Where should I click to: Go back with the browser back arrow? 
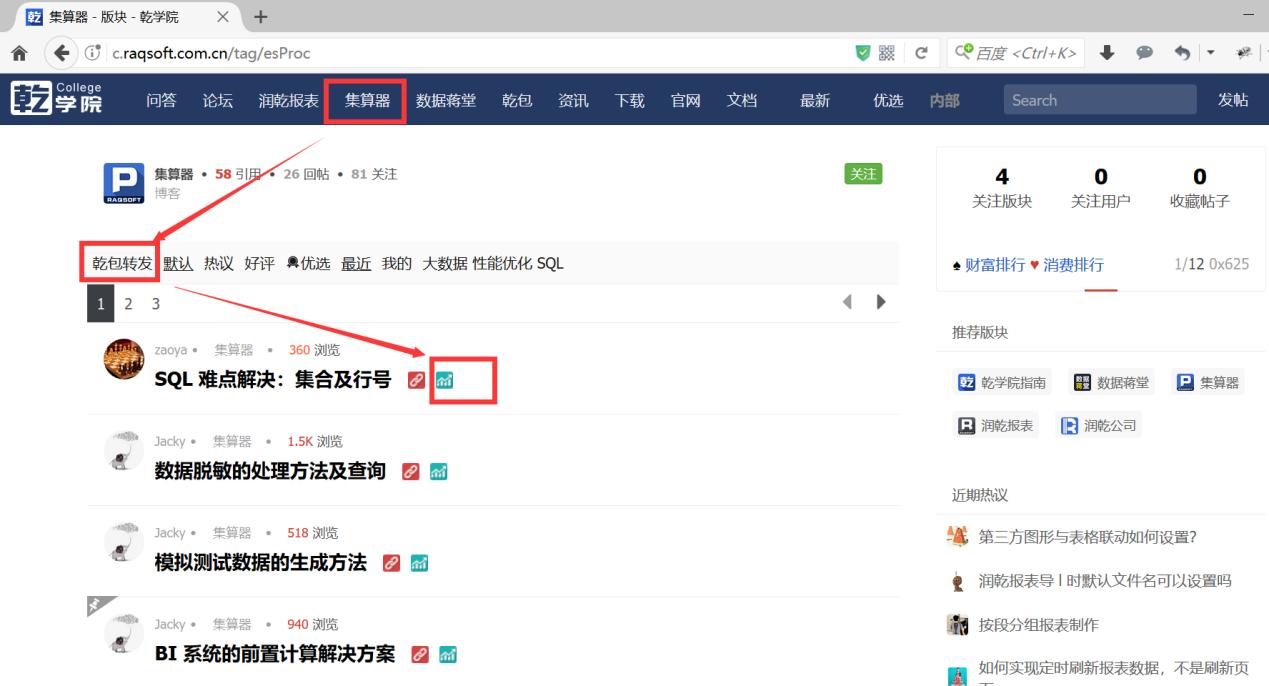62,53
